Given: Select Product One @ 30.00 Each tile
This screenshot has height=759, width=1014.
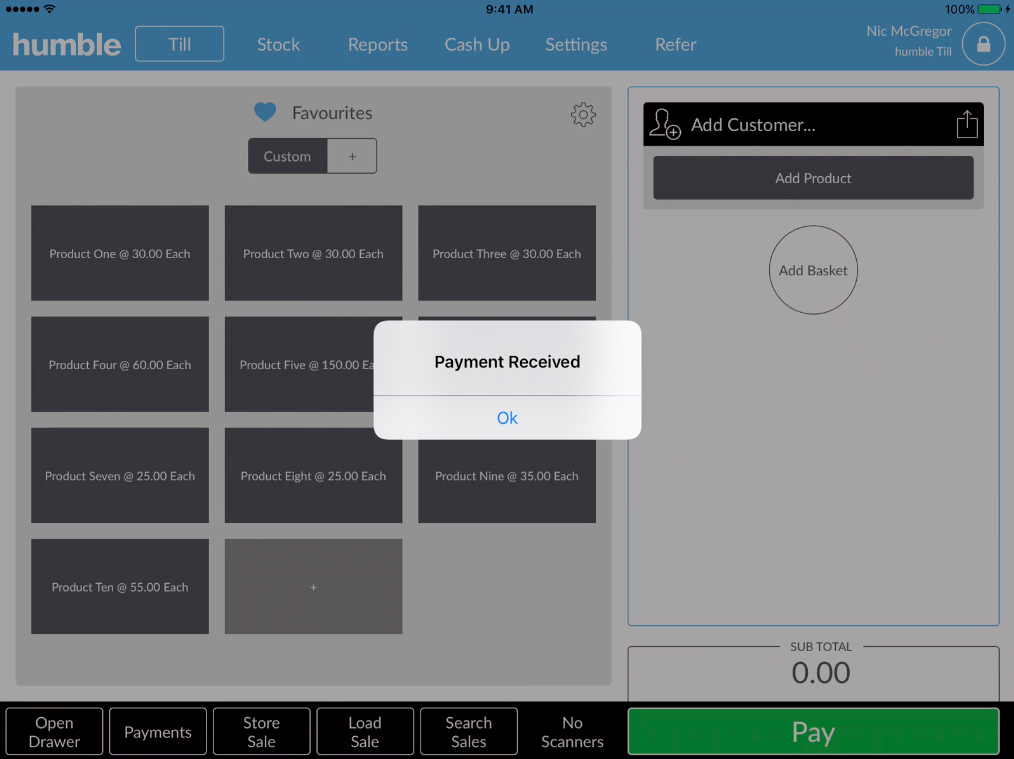Looking at the screenshot, I should coord(120,253).
